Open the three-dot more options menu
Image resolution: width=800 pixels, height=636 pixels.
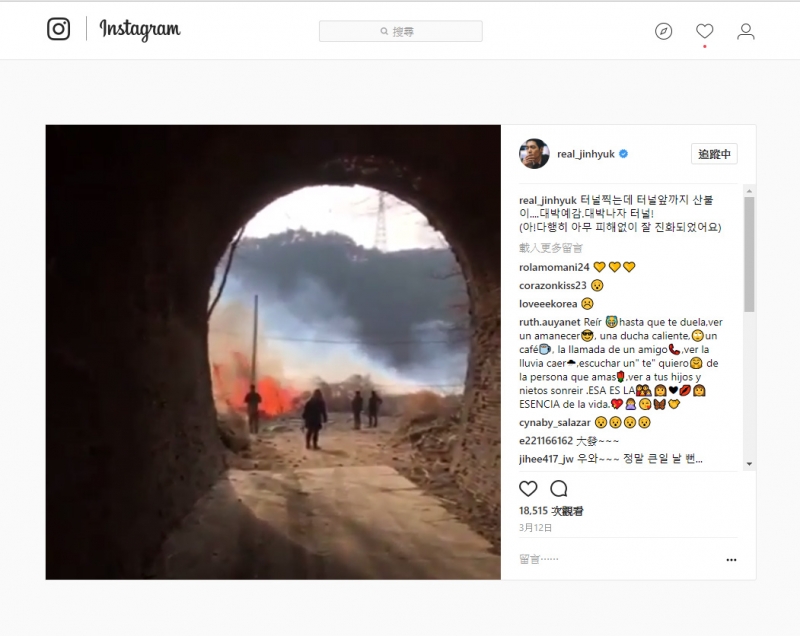tap(731, 560)
